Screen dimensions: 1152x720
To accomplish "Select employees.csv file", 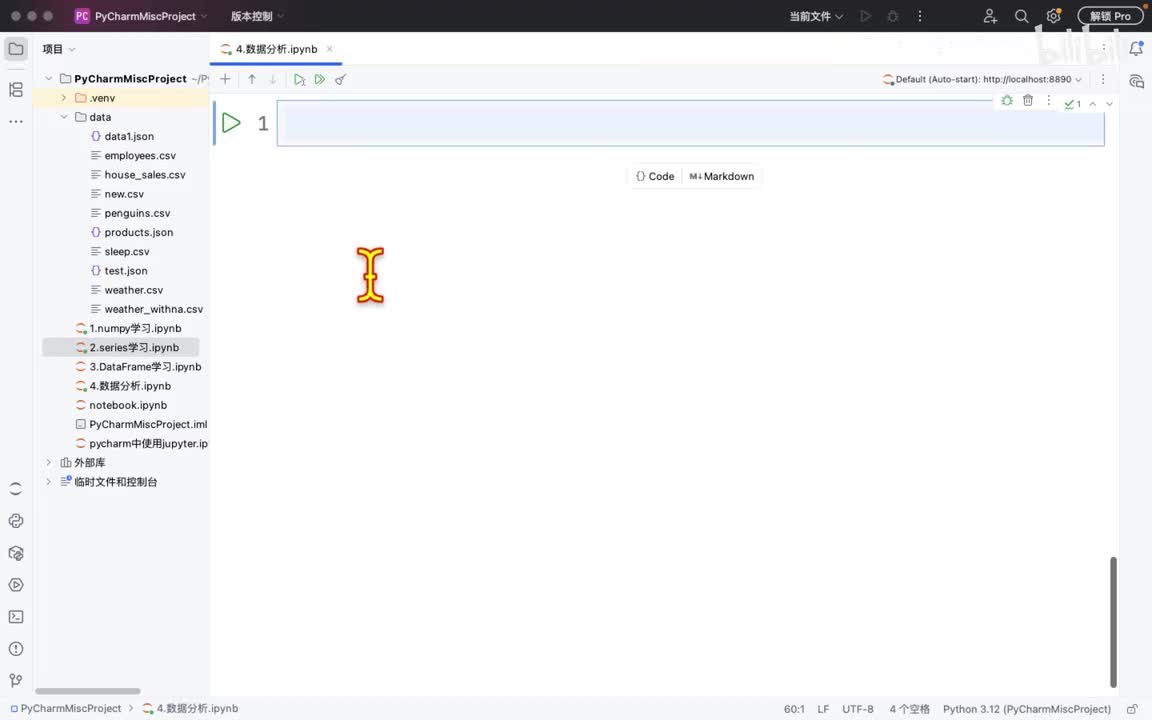I will 140,155.
